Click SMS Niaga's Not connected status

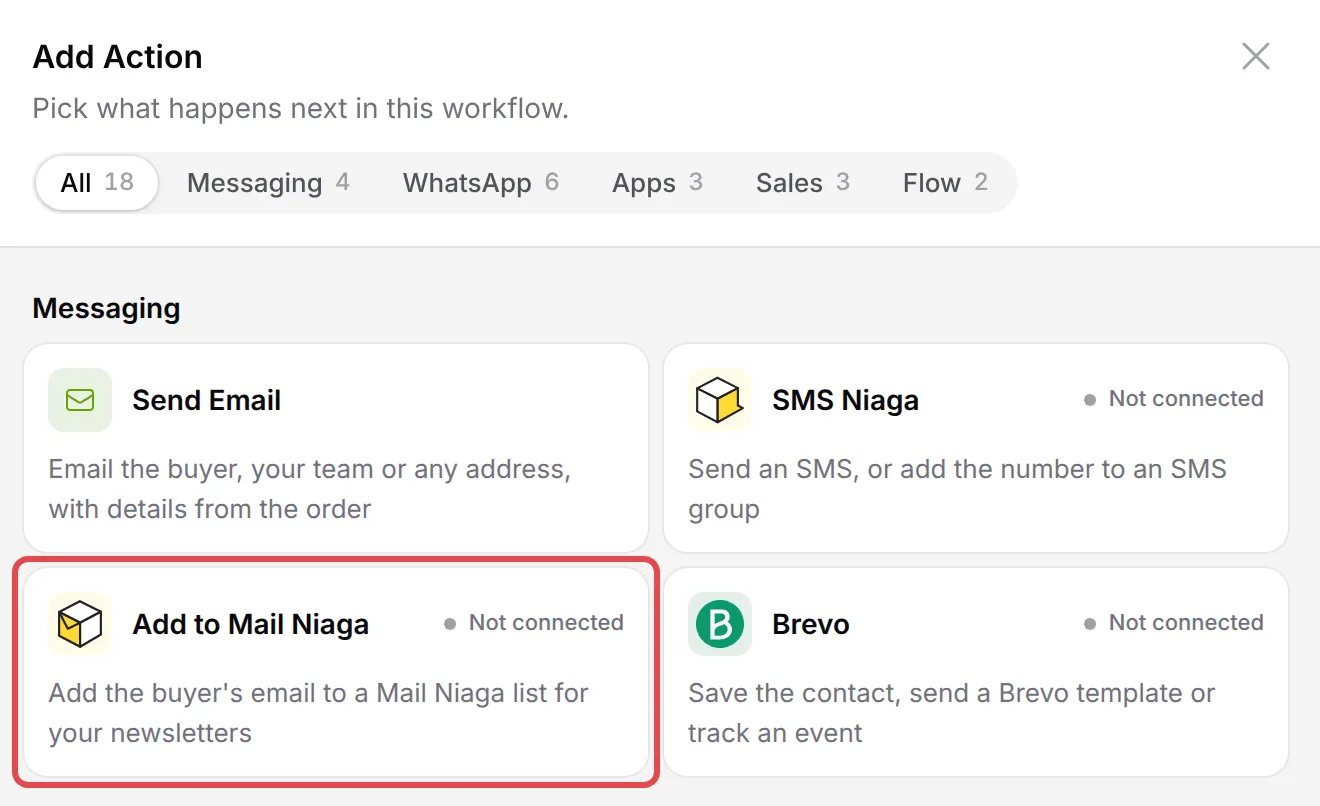[1174, 398]
